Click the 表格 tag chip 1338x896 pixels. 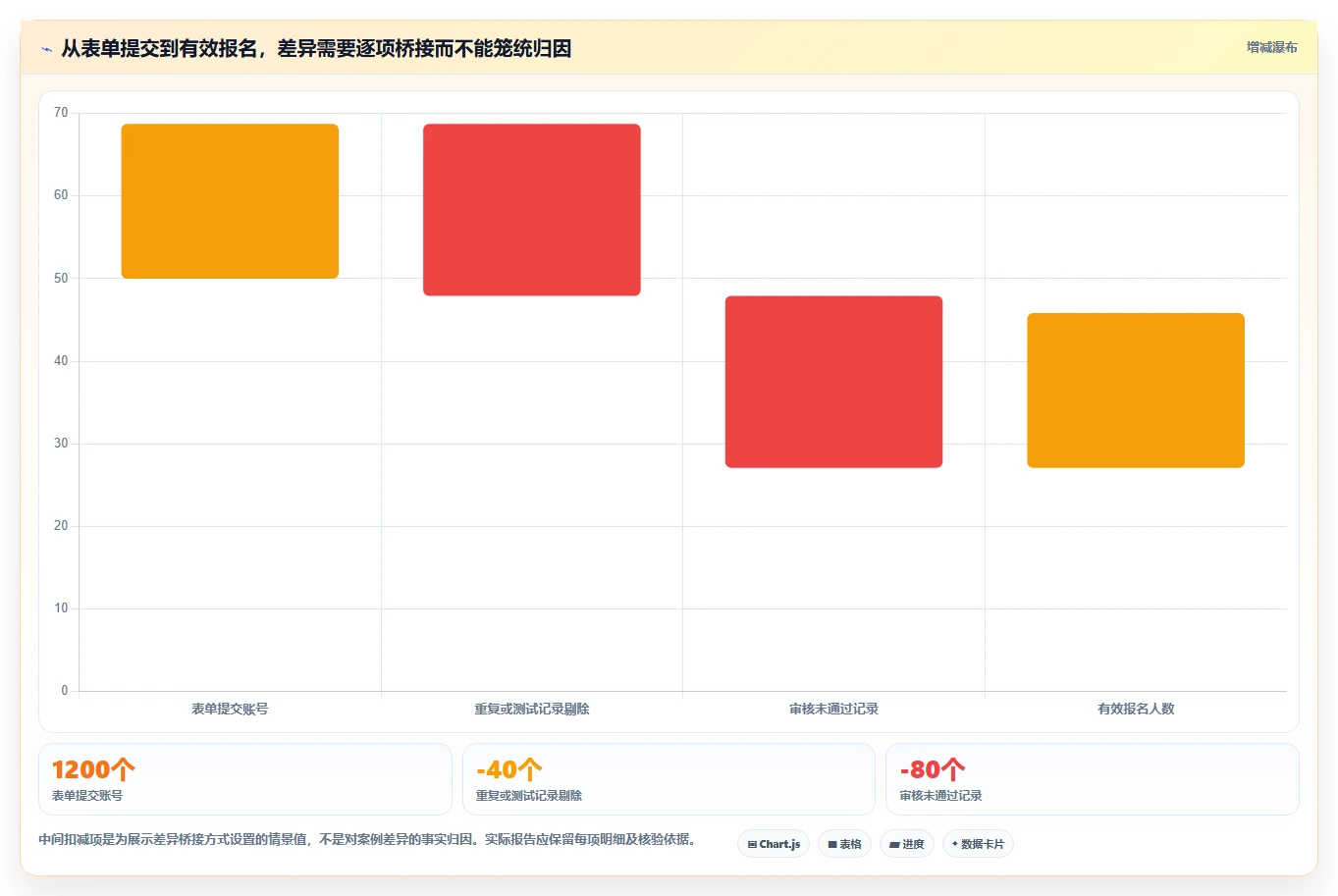(x=844, y=844)
